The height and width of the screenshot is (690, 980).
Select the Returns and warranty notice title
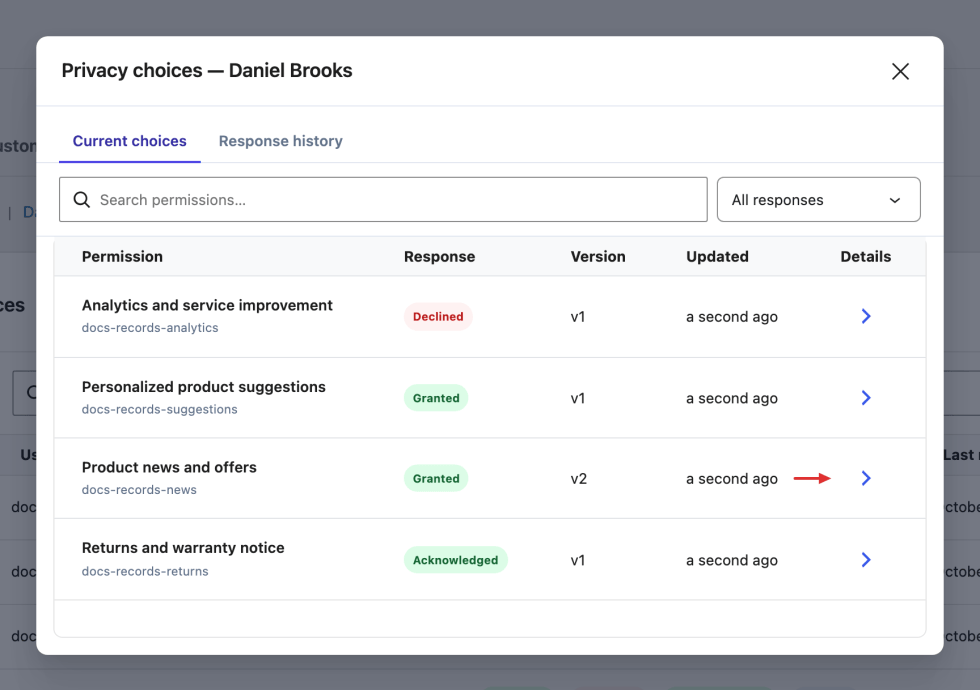click(x=183, y=548)
